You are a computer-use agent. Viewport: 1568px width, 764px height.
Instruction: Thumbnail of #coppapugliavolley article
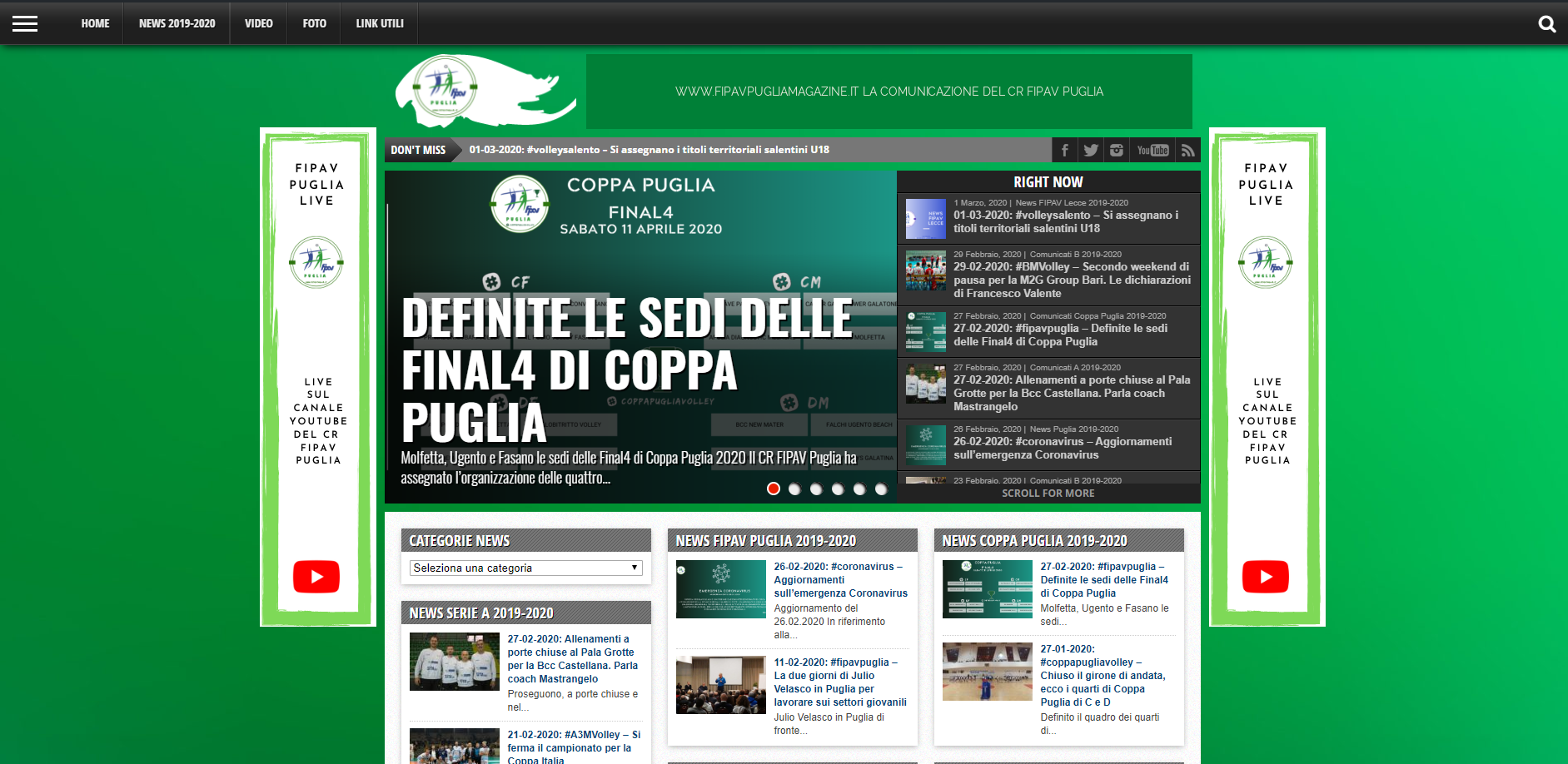coord(988,672)
